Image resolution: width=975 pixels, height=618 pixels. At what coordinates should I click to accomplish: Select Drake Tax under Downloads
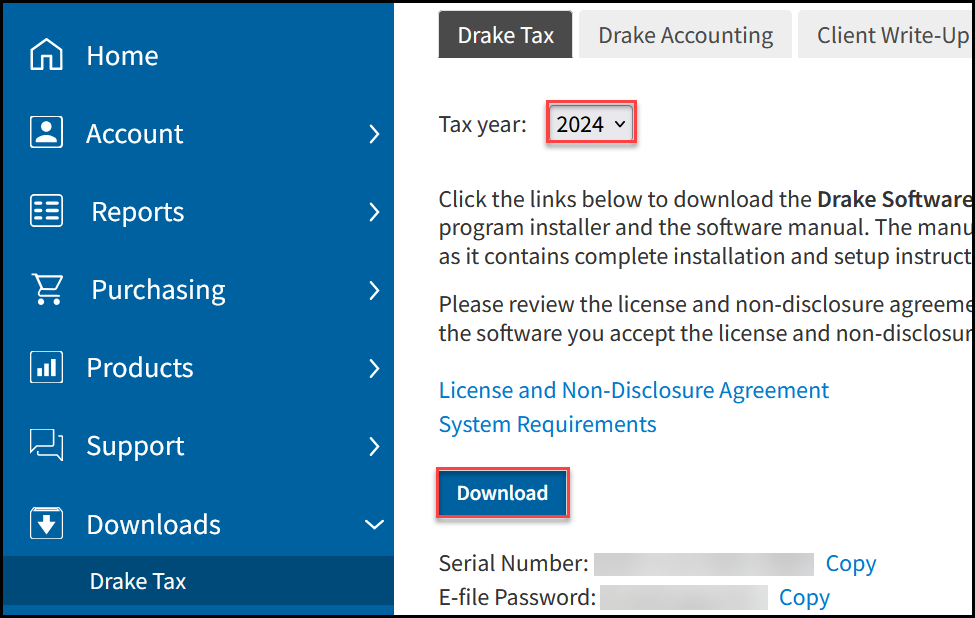coord(138,581)
